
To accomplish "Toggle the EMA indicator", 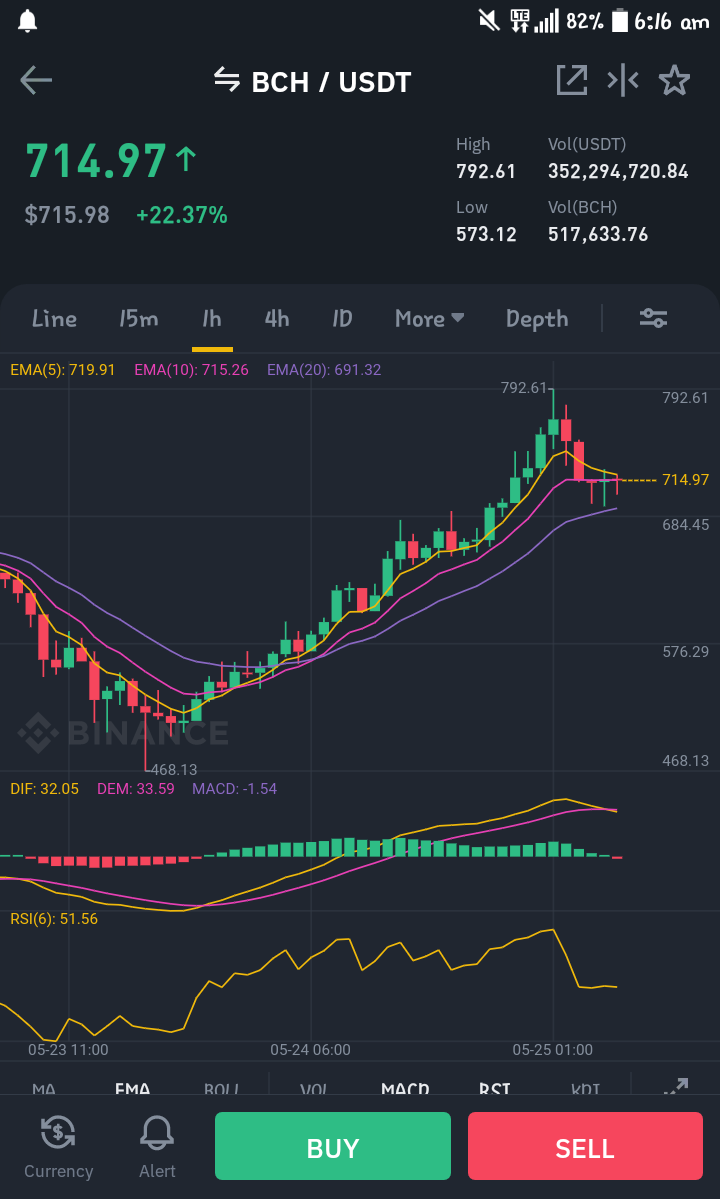I will click(132, 1089).
